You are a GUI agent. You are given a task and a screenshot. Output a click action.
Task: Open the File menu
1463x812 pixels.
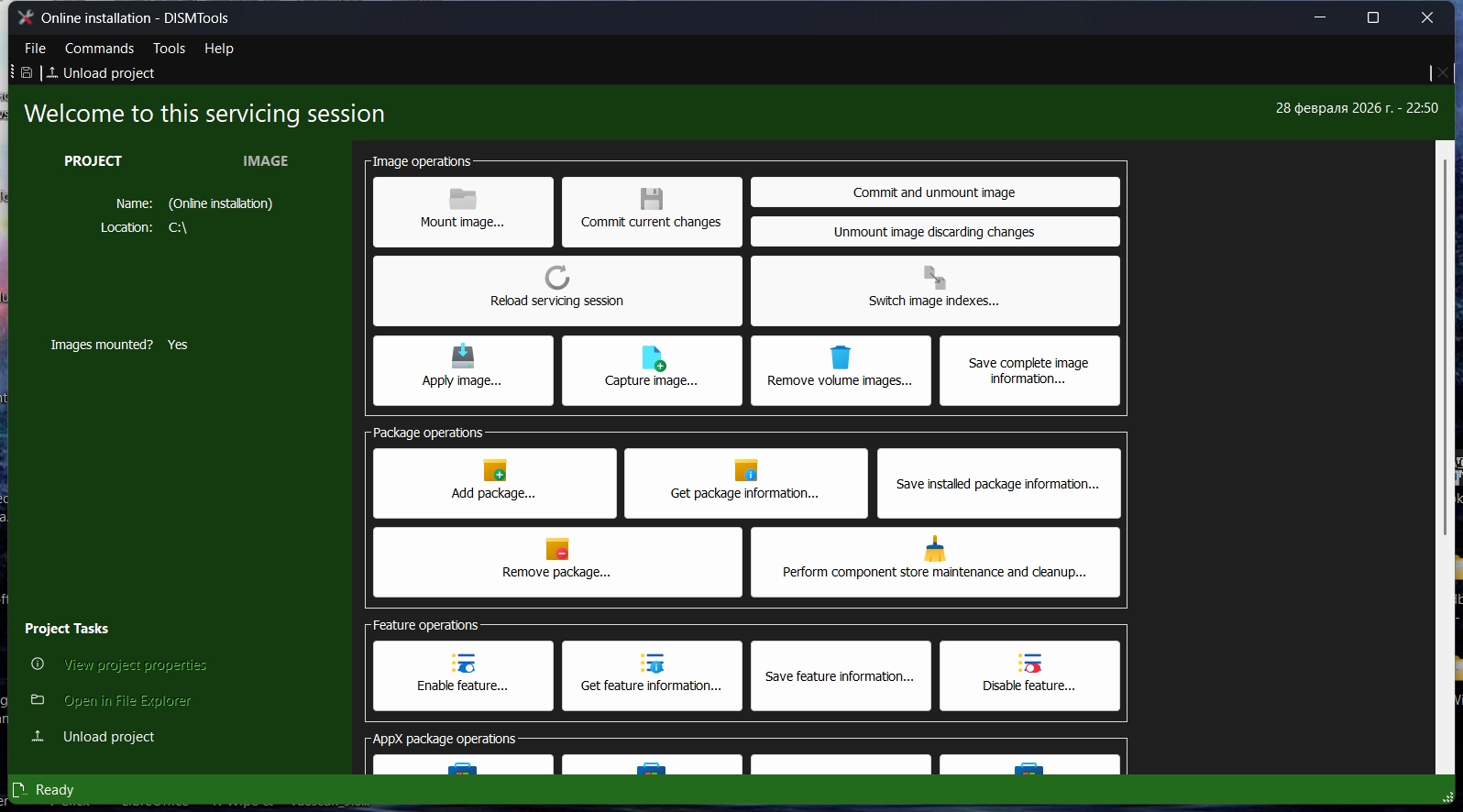pyautogui.click(x=35, y=49)
